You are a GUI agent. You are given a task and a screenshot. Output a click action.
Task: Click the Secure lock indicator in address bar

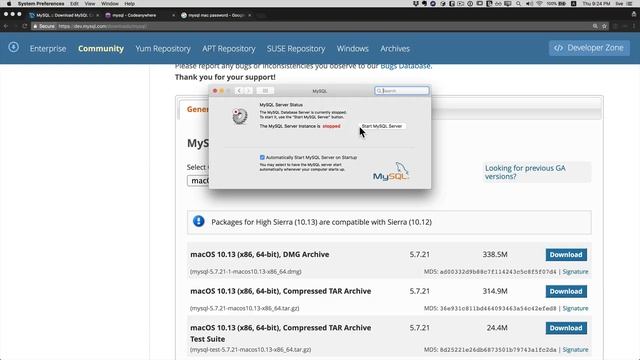[44, 26]
